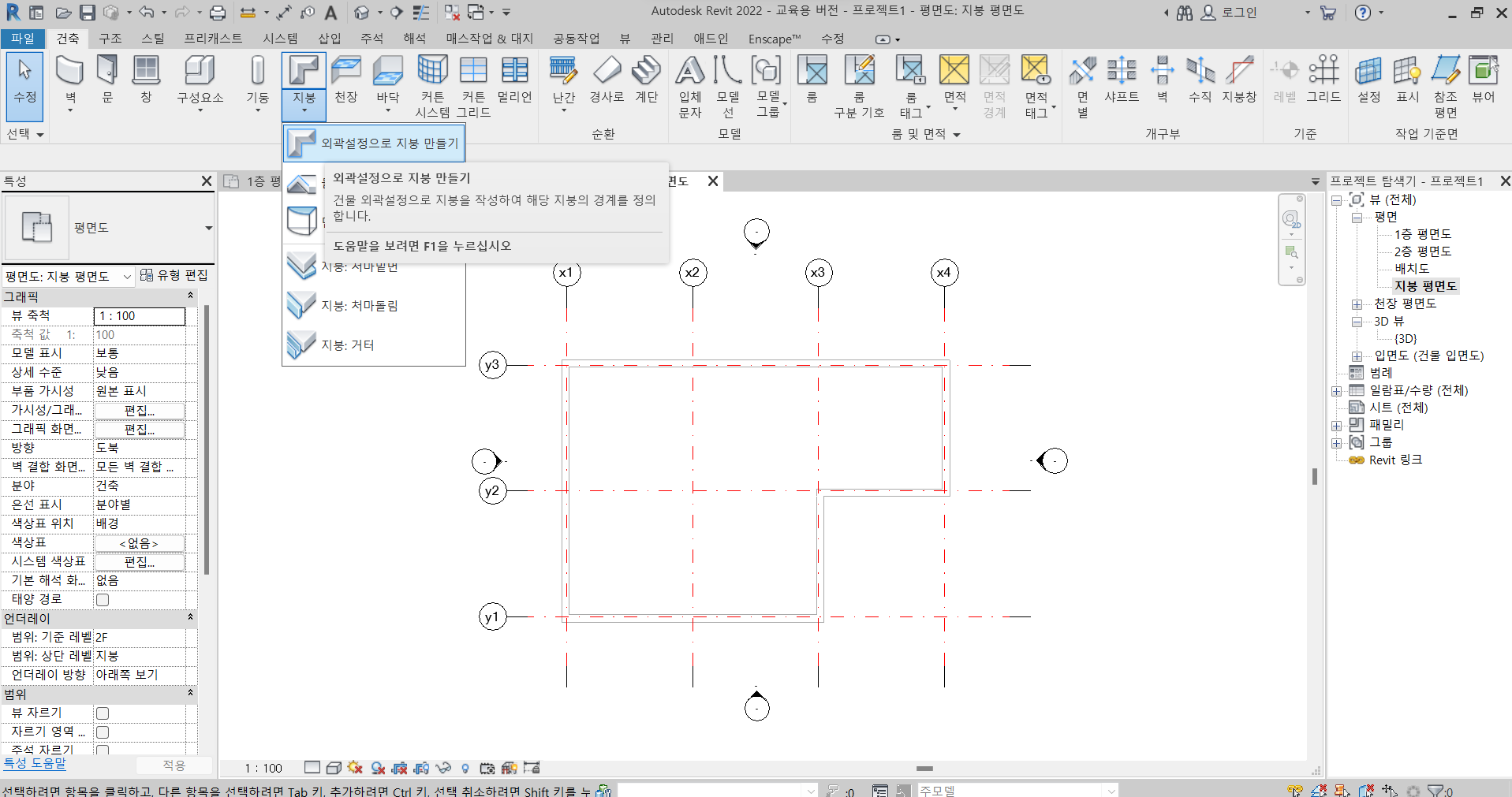Viewport: 1512px width, 797px height.
Task: Switch to the 삽입 ribbon tab
Action: coord(330,39)
